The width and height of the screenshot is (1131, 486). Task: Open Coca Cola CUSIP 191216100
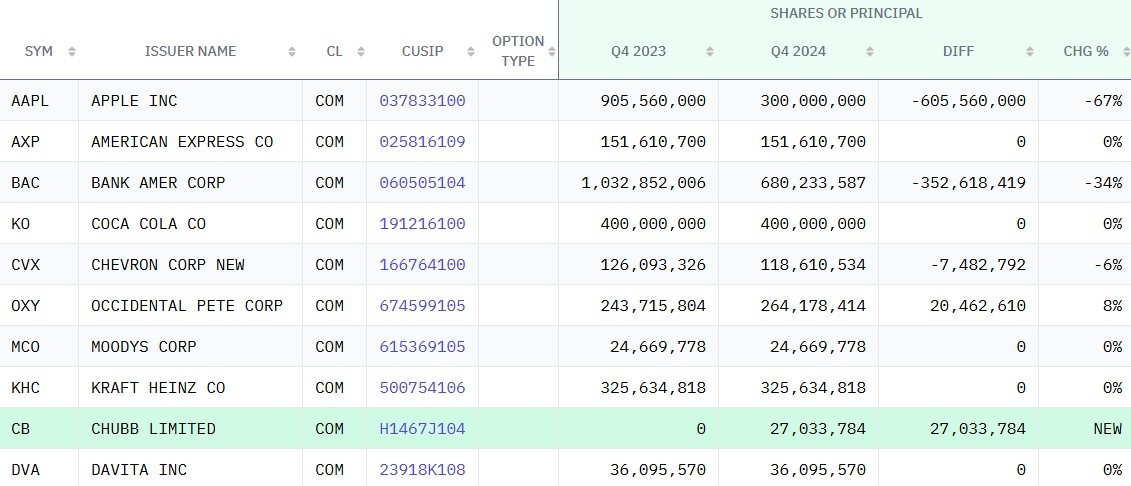[x=422, y=224]
